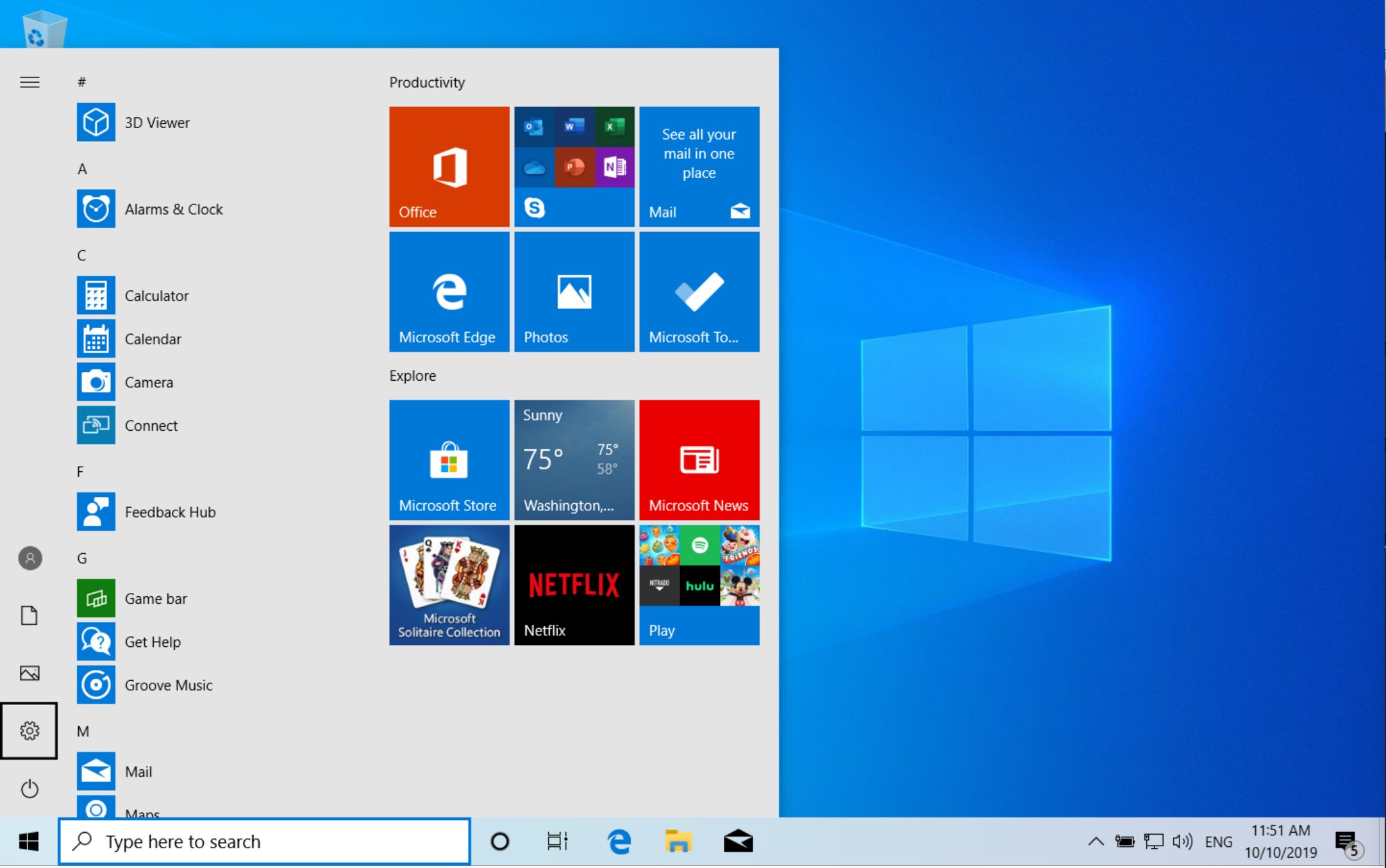The height and width of the screenshot is (868, 1386).
Task: Open the Power options icon
Action: coord(29,790)
